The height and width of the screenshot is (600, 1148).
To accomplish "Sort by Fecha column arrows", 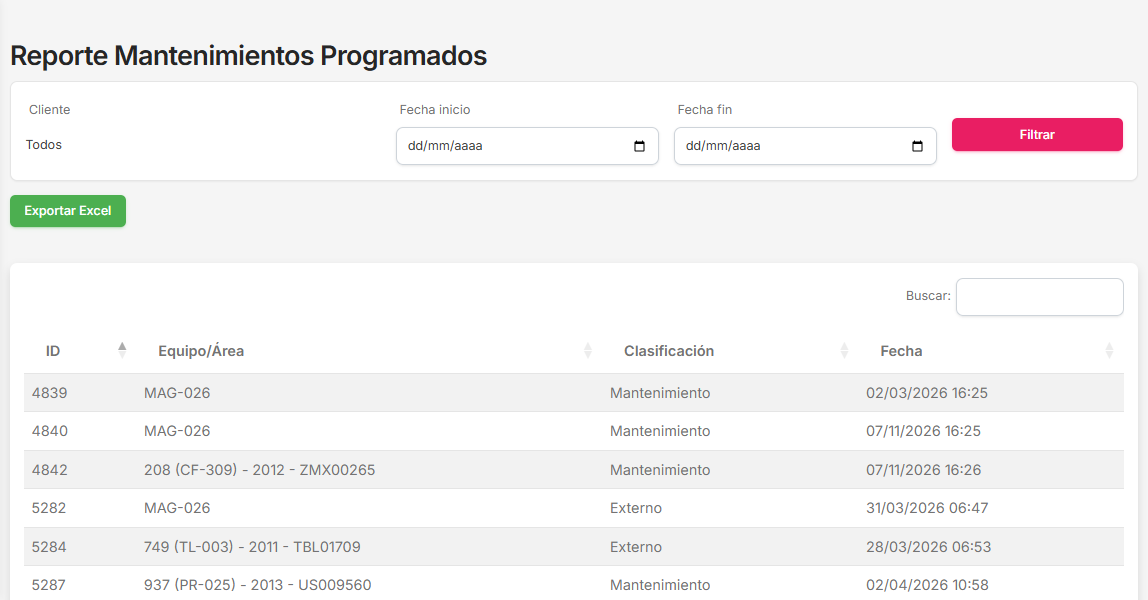I will click(x=1109, y=351).
